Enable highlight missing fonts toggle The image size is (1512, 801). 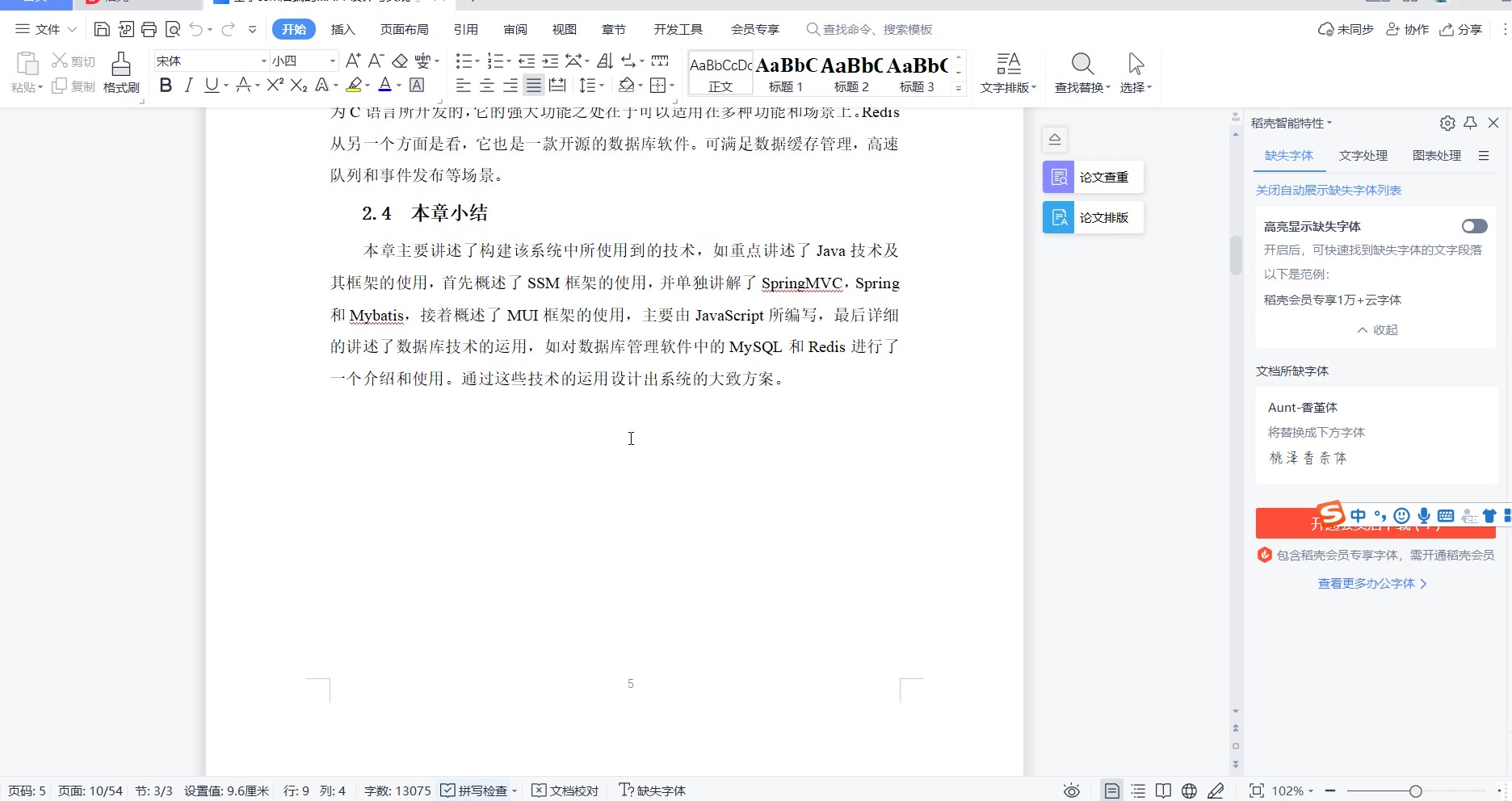pyautogui.click(x=1473, y=226)
